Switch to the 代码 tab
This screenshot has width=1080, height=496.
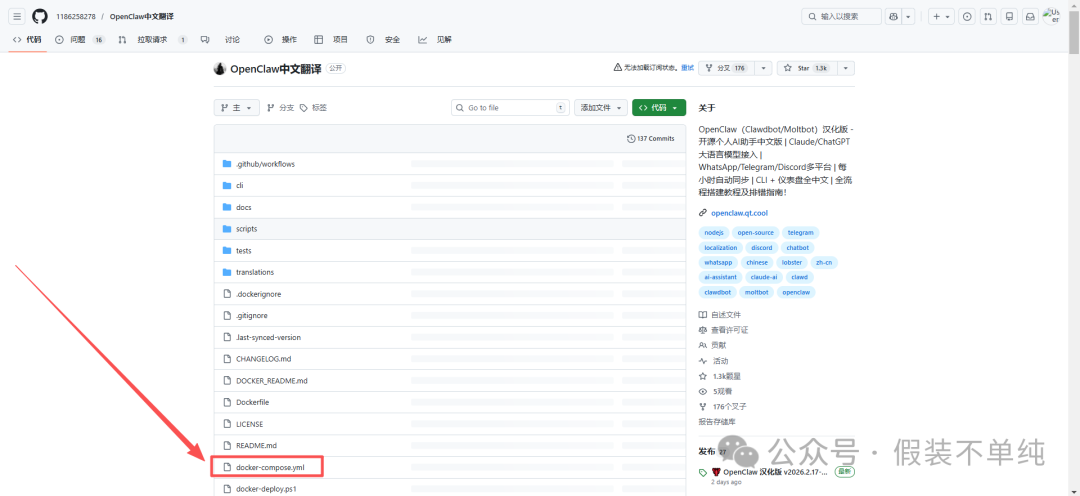coord(27,40)
